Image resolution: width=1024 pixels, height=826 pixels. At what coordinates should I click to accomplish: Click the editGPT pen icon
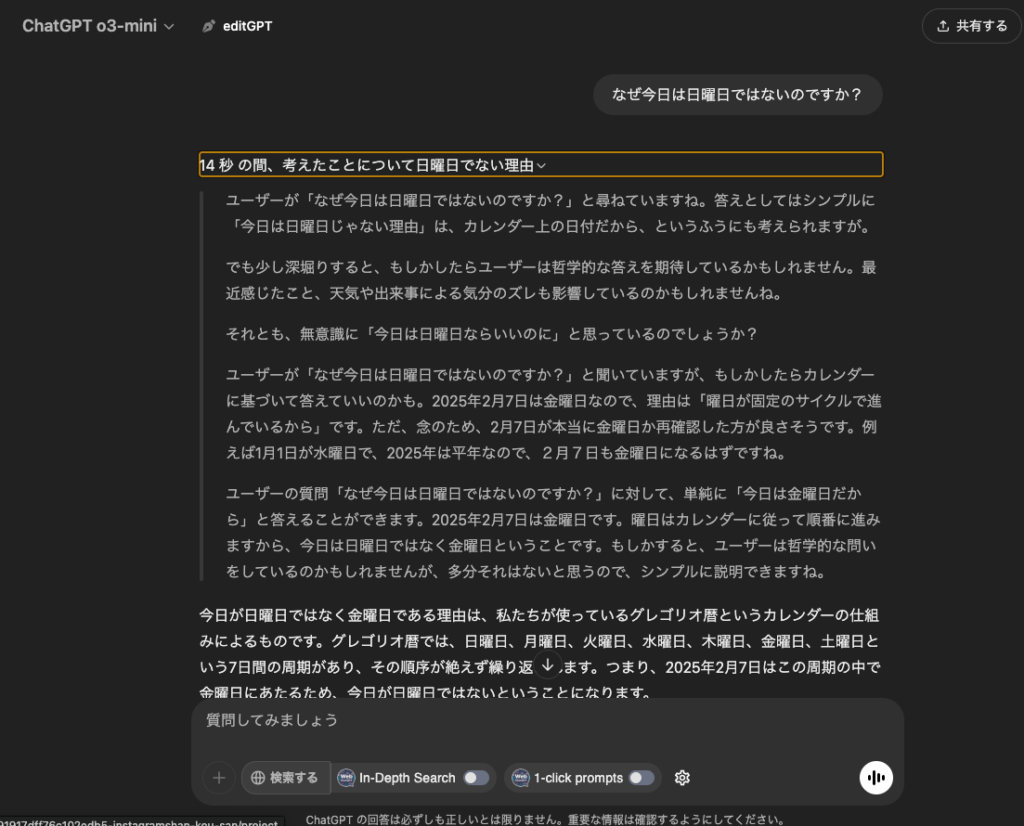pos(208,26)
